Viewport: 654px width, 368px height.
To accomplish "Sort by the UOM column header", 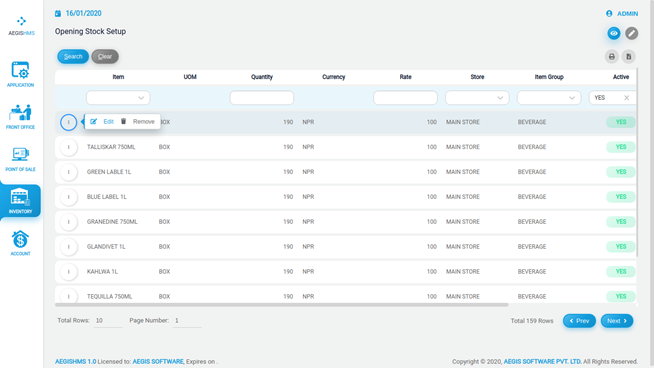I will click(190, 77).
